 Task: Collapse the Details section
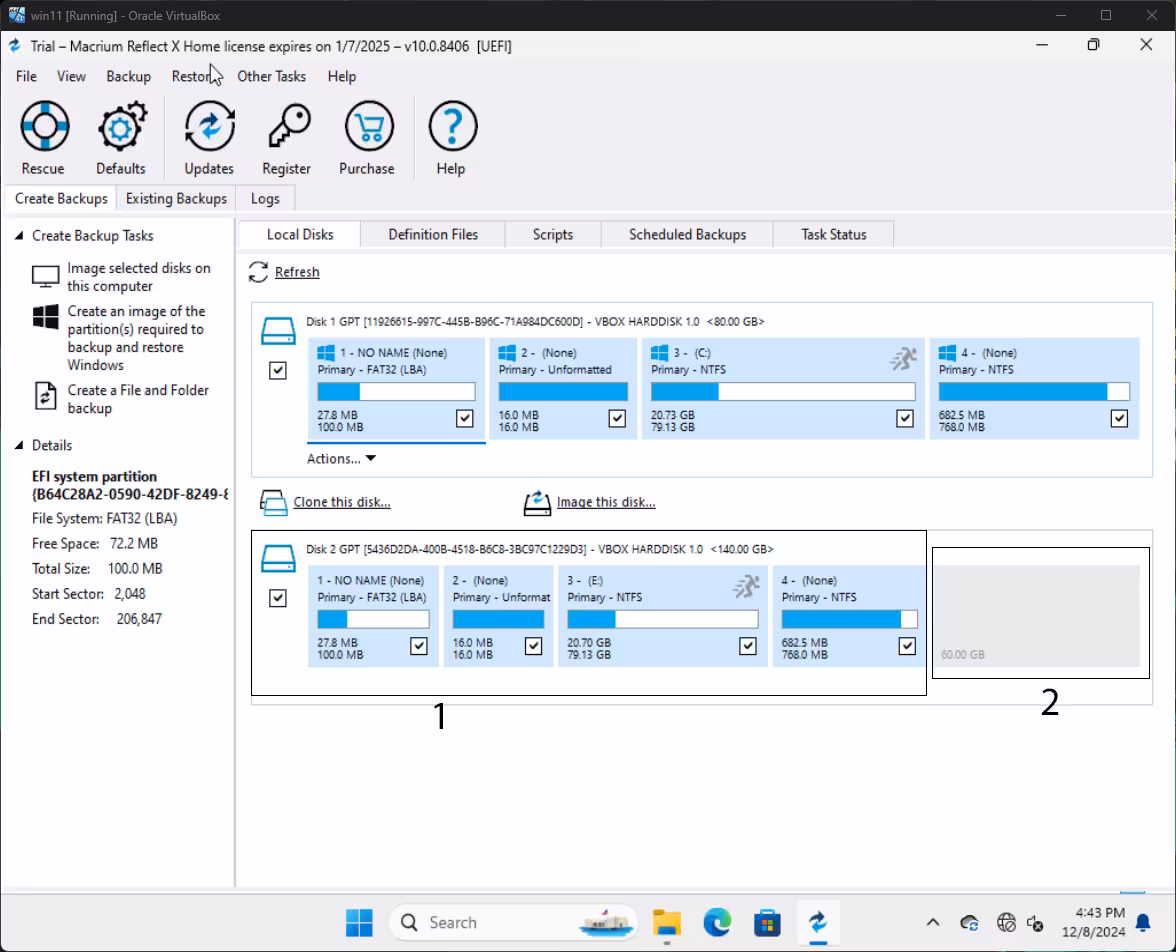(x=19, y=446)
